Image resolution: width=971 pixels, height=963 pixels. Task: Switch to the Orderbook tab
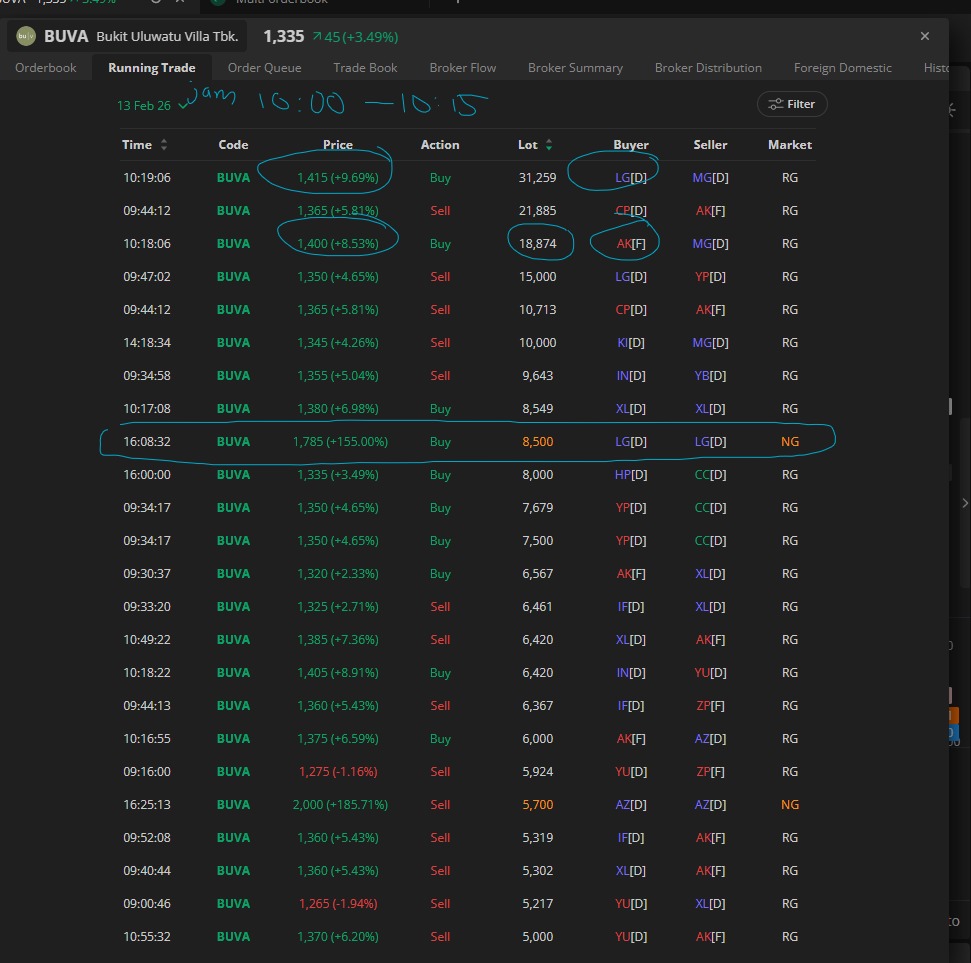pyautogui.click(x=45, y=68)
